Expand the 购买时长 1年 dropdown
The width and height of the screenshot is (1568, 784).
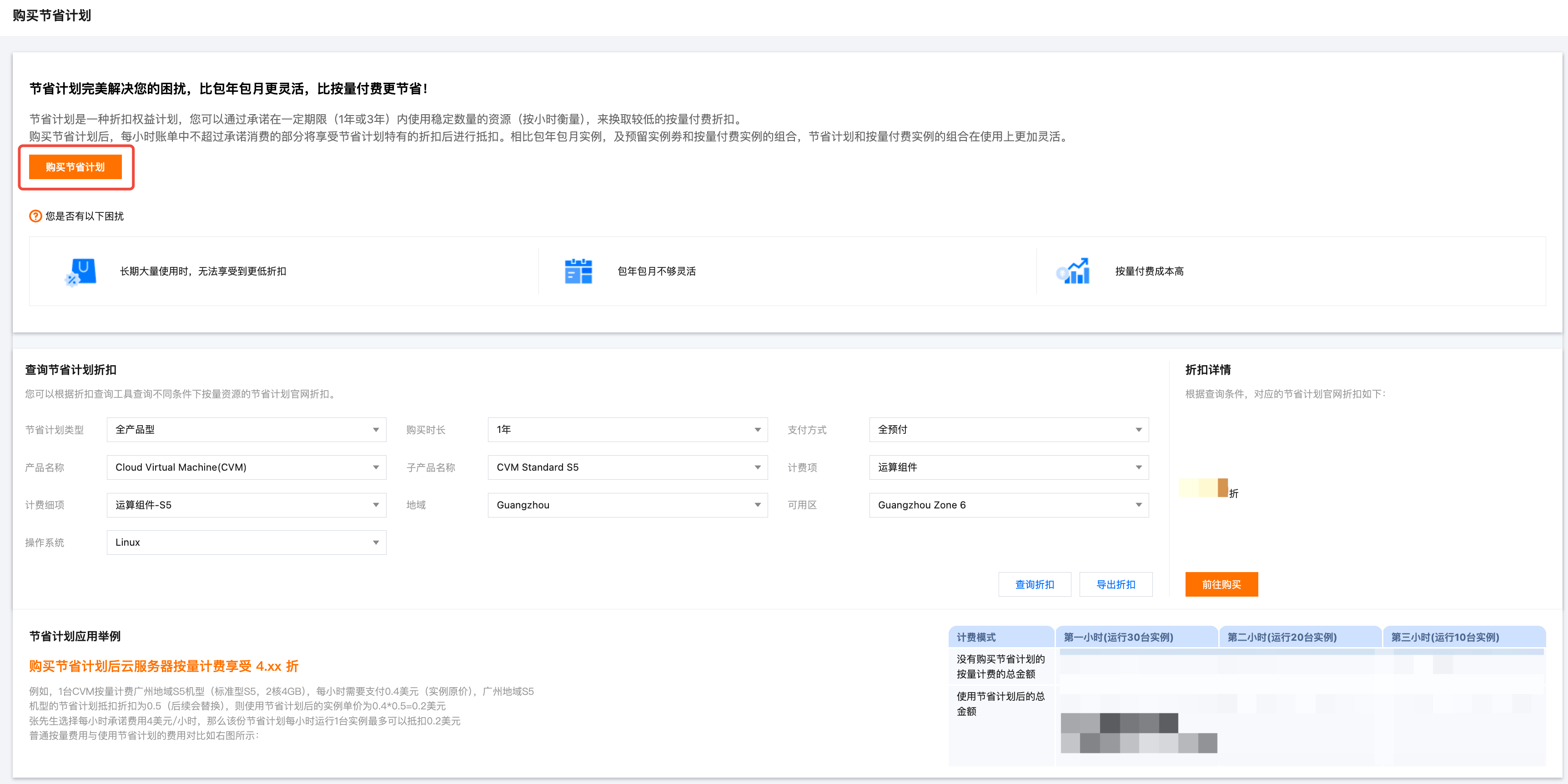(x=627, y=430)
